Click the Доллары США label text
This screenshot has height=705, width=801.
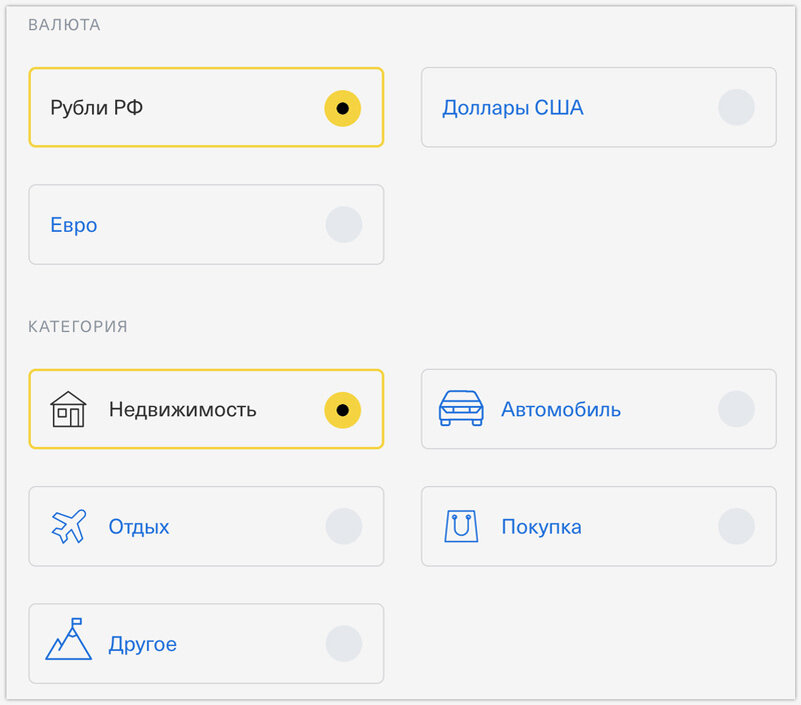pos(513,108)
